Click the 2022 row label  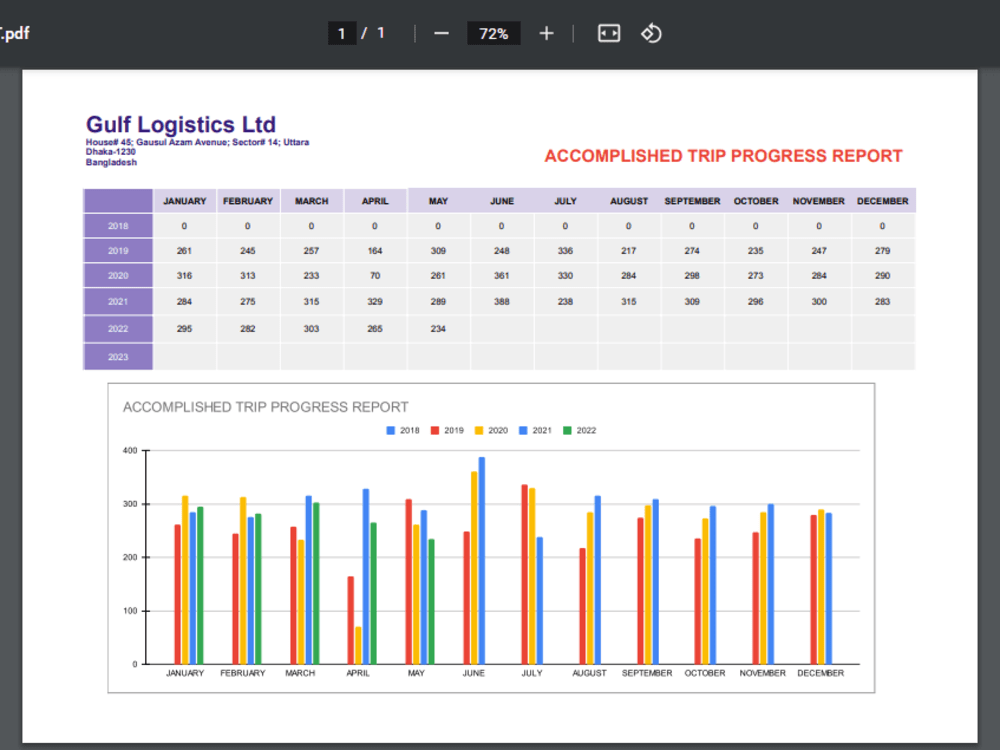pos(118,329)
